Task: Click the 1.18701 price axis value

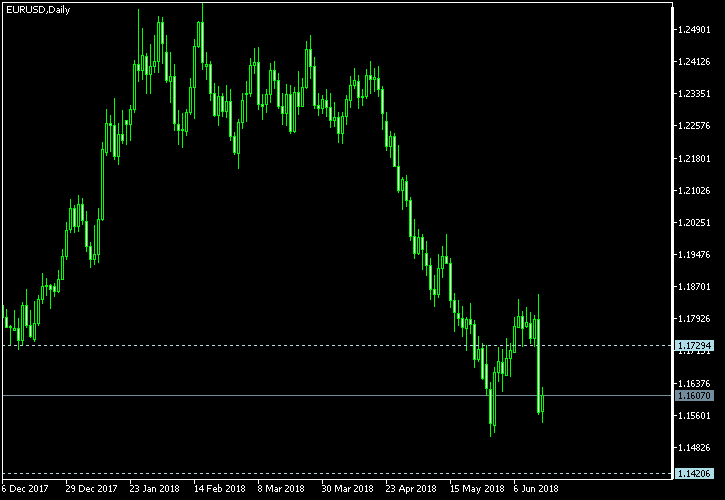Action: point(694,287)
